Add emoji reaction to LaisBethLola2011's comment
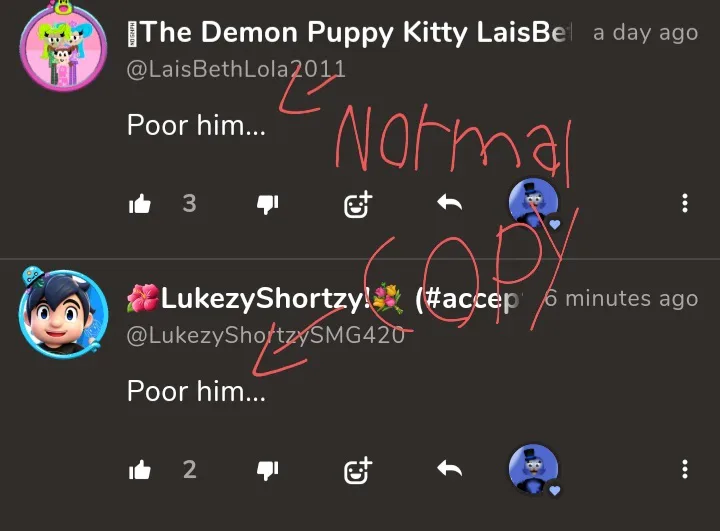Screen dimensions: 720x531 358,204
